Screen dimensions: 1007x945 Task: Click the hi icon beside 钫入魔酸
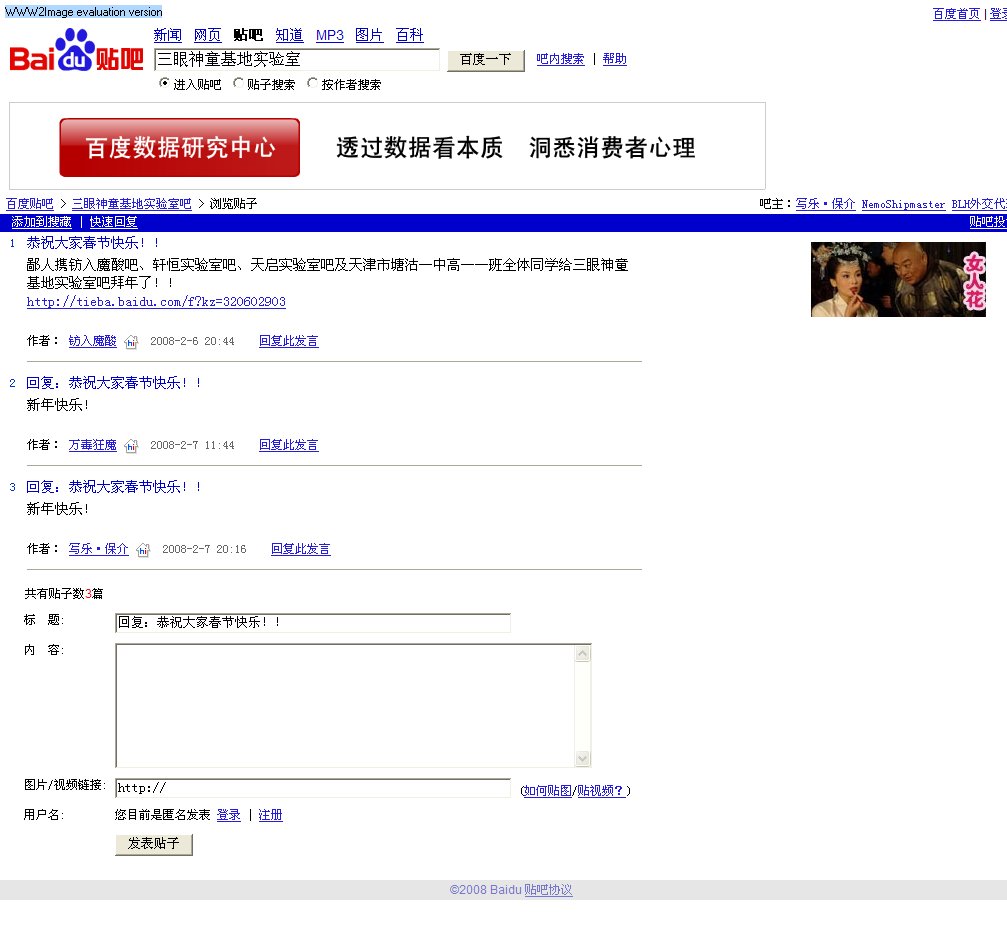click(x=131, y=342)
